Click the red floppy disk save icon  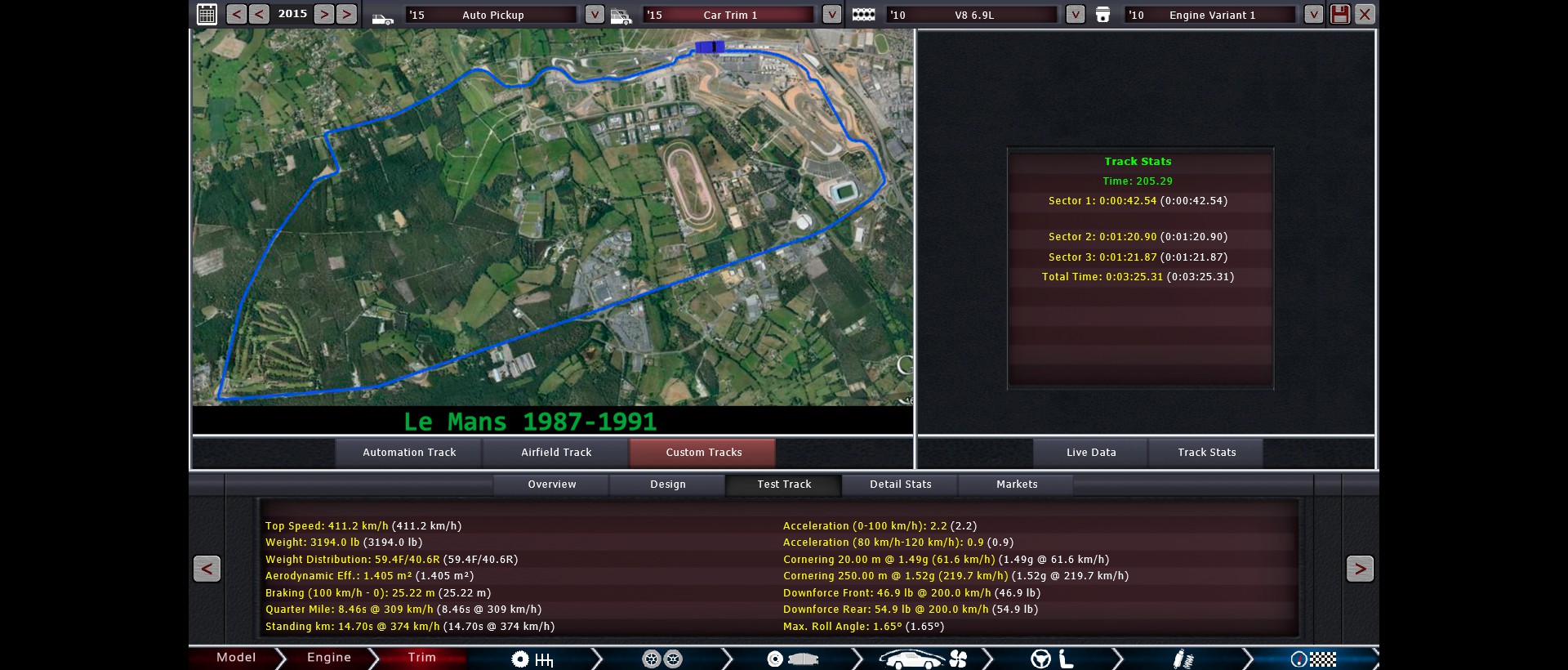pyautogui.click(x=1339, y=14)
